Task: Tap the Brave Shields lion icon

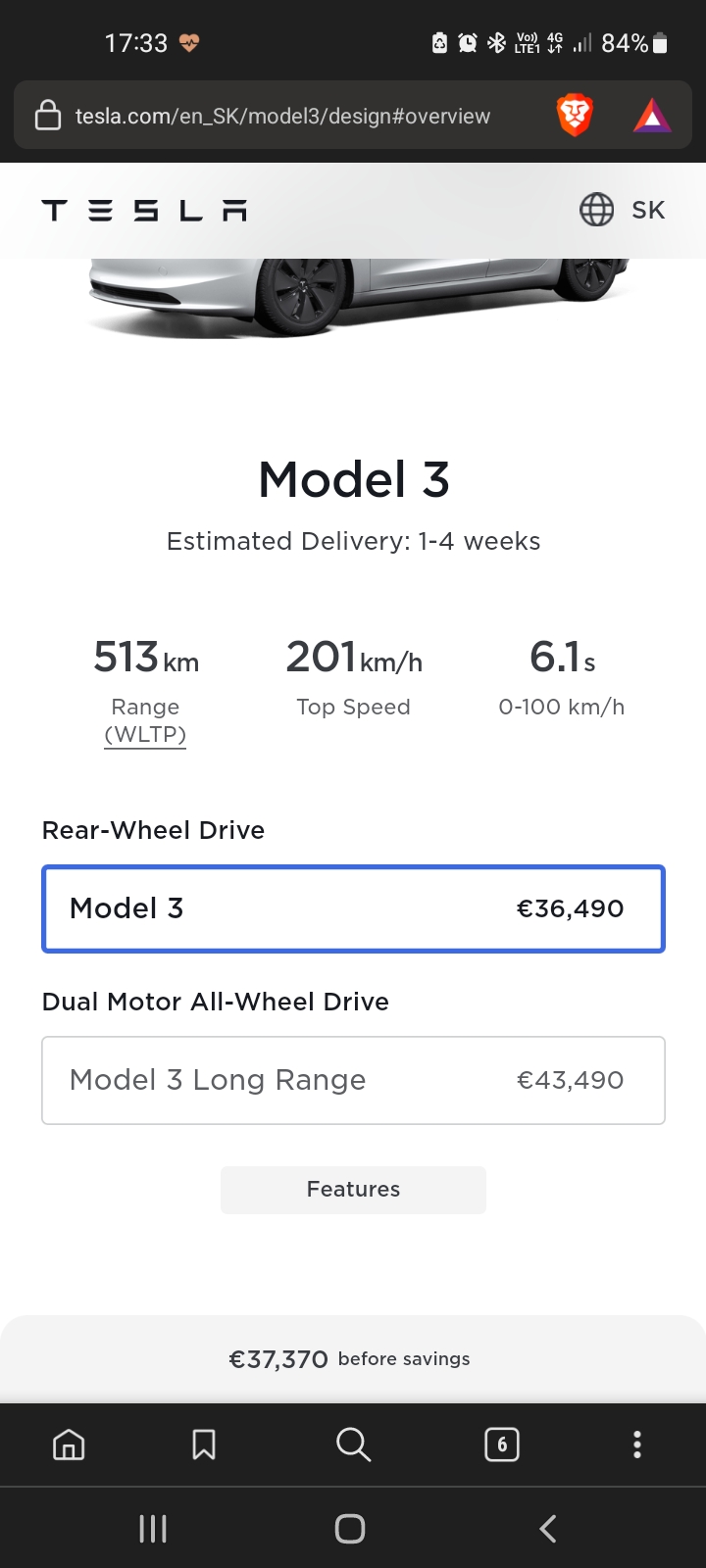Action: [575, 116]
